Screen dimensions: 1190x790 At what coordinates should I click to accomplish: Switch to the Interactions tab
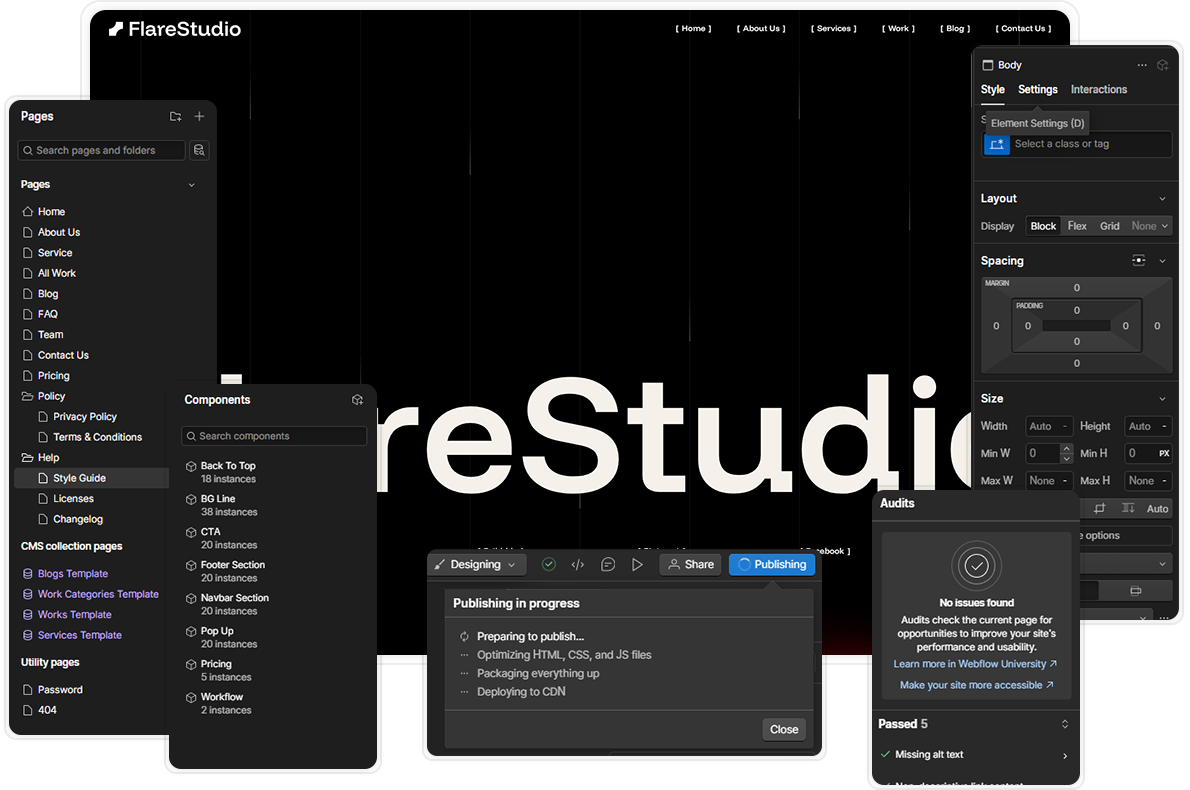(1098, 90)
